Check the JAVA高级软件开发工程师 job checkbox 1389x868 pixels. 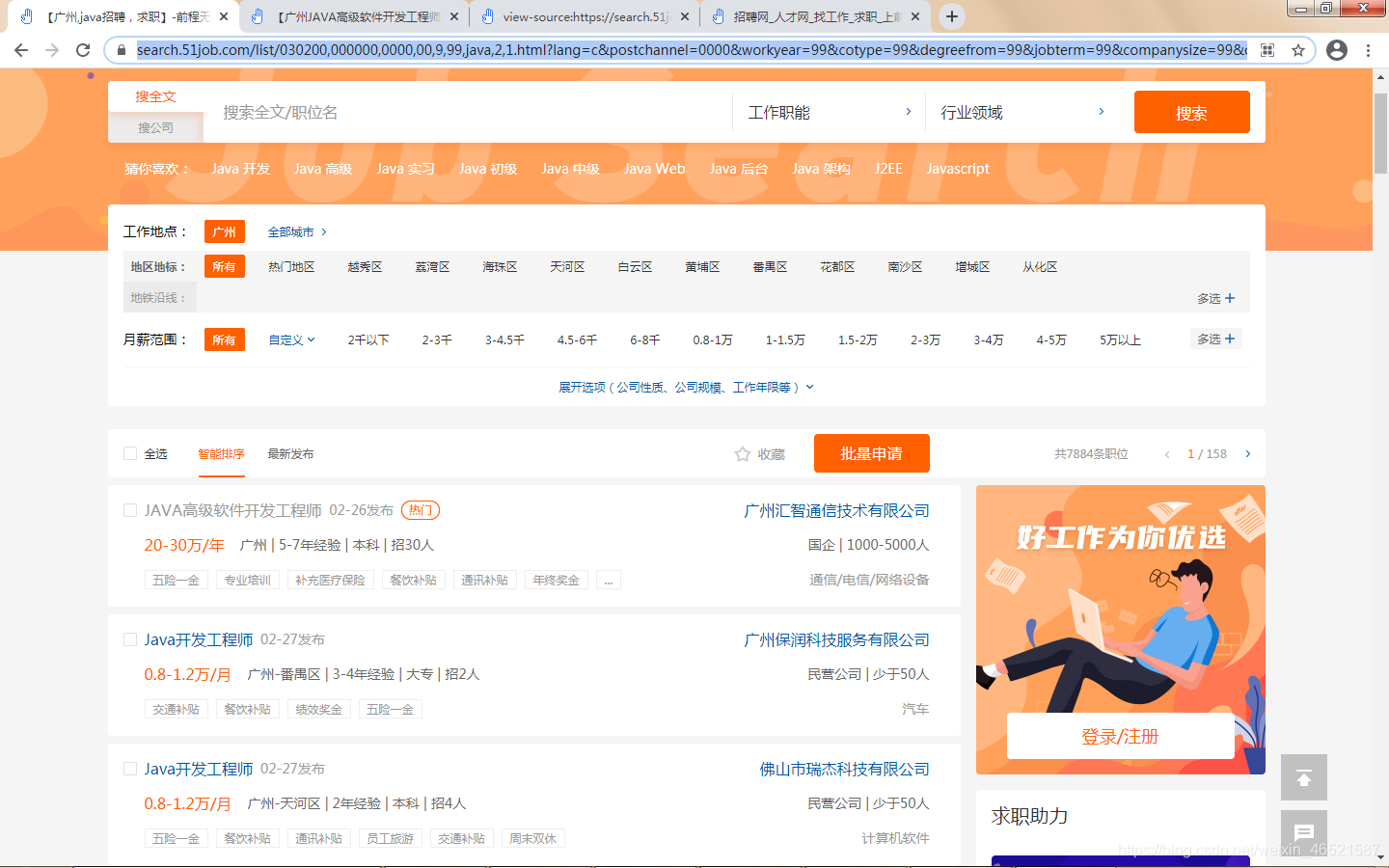coord(130,510)
